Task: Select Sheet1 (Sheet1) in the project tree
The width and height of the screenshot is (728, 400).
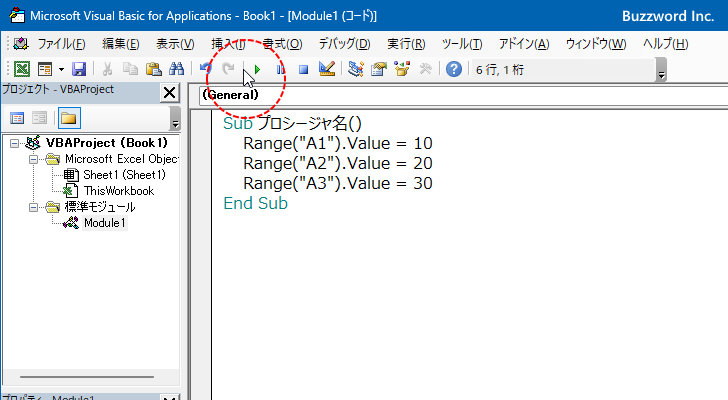Action: (124, 175)
